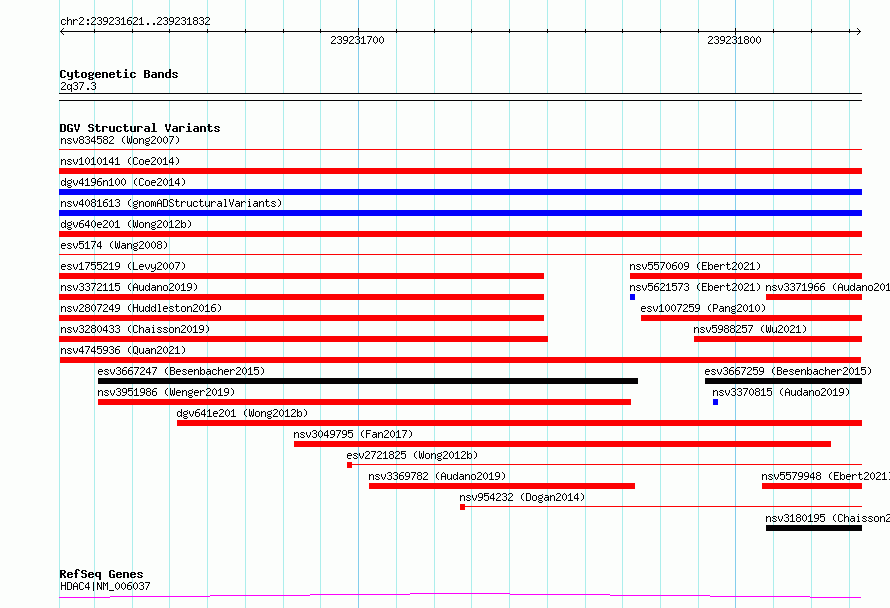This screenshot has width=890, height=608.
Task: Click the 239231700 ruler position label
Action: pyautogui.click(x=357, y=40)
